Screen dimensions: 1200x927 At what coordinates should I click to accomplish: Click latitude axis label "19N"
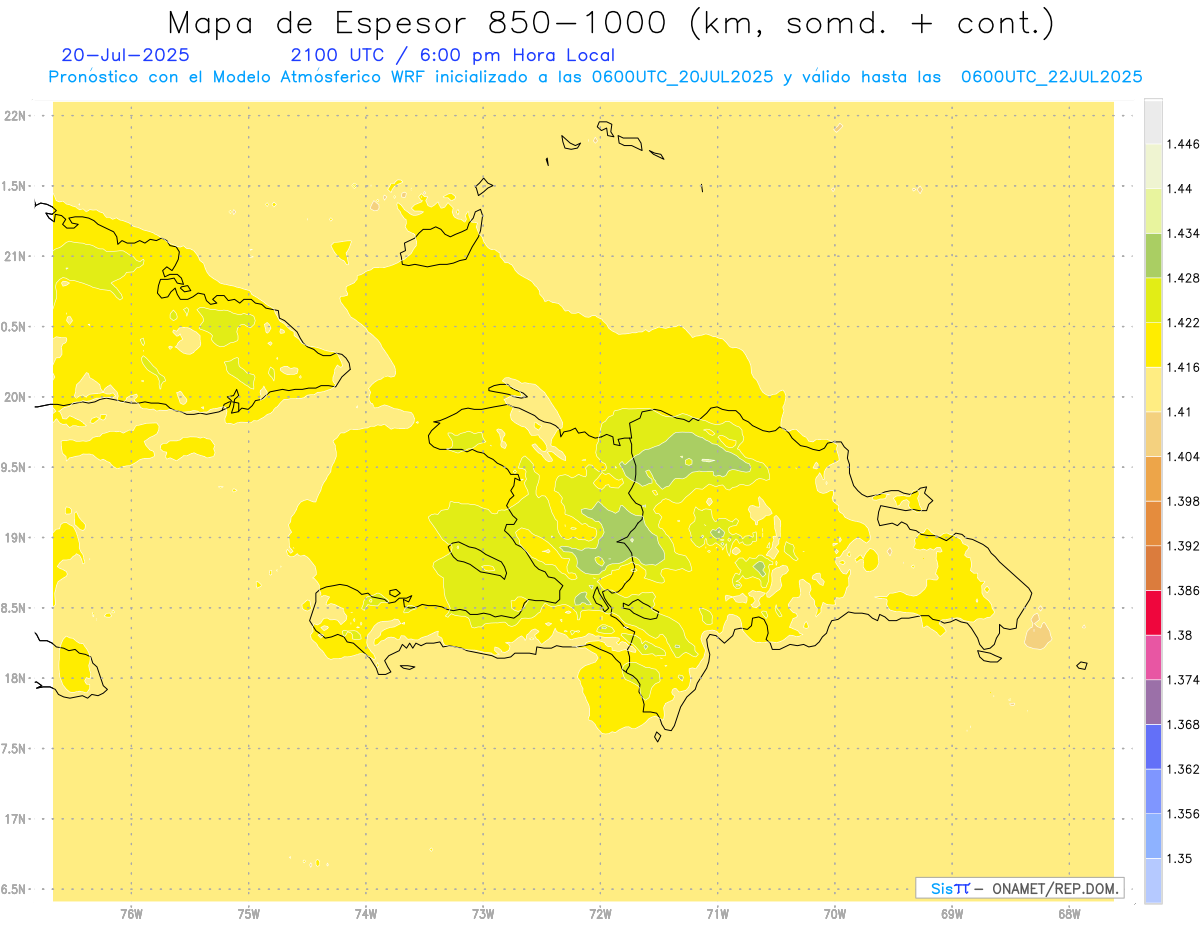pyautogui.click(x=17, y=538)
